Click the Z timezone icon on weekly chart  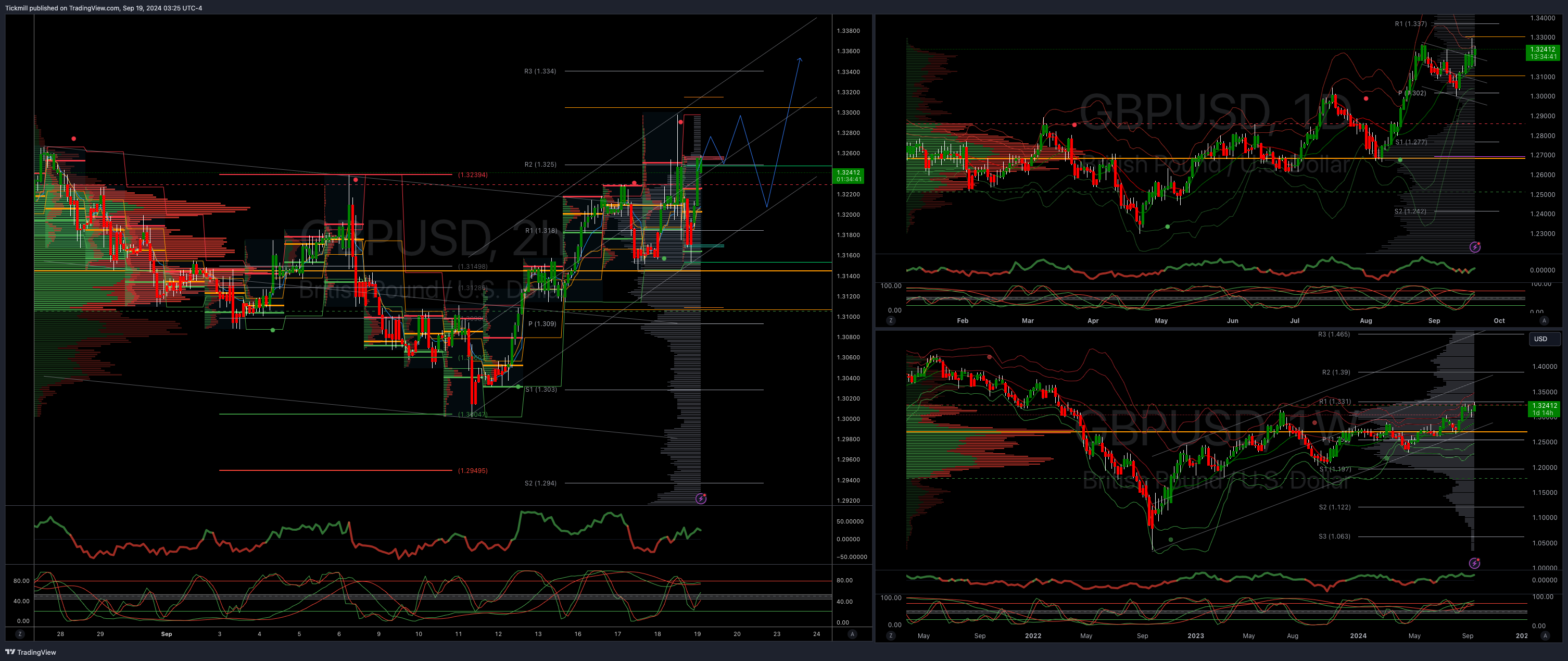(891, 635)
